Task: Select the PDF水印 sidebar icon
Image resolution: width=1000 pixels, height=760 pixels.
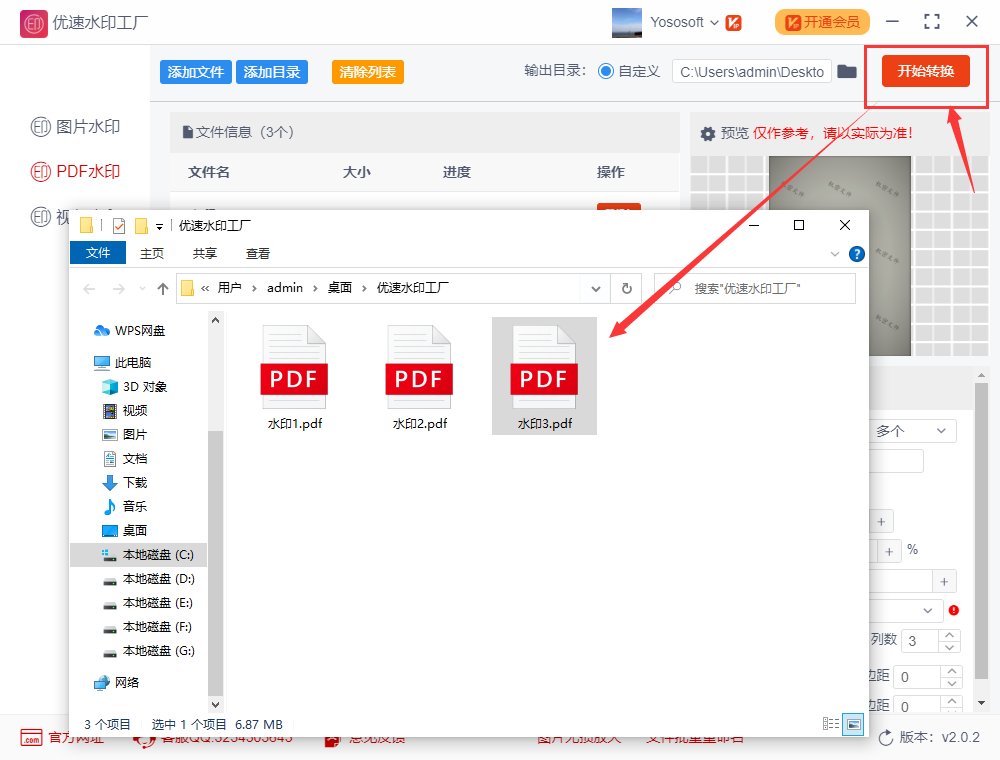Action: (x=66, y=171)
